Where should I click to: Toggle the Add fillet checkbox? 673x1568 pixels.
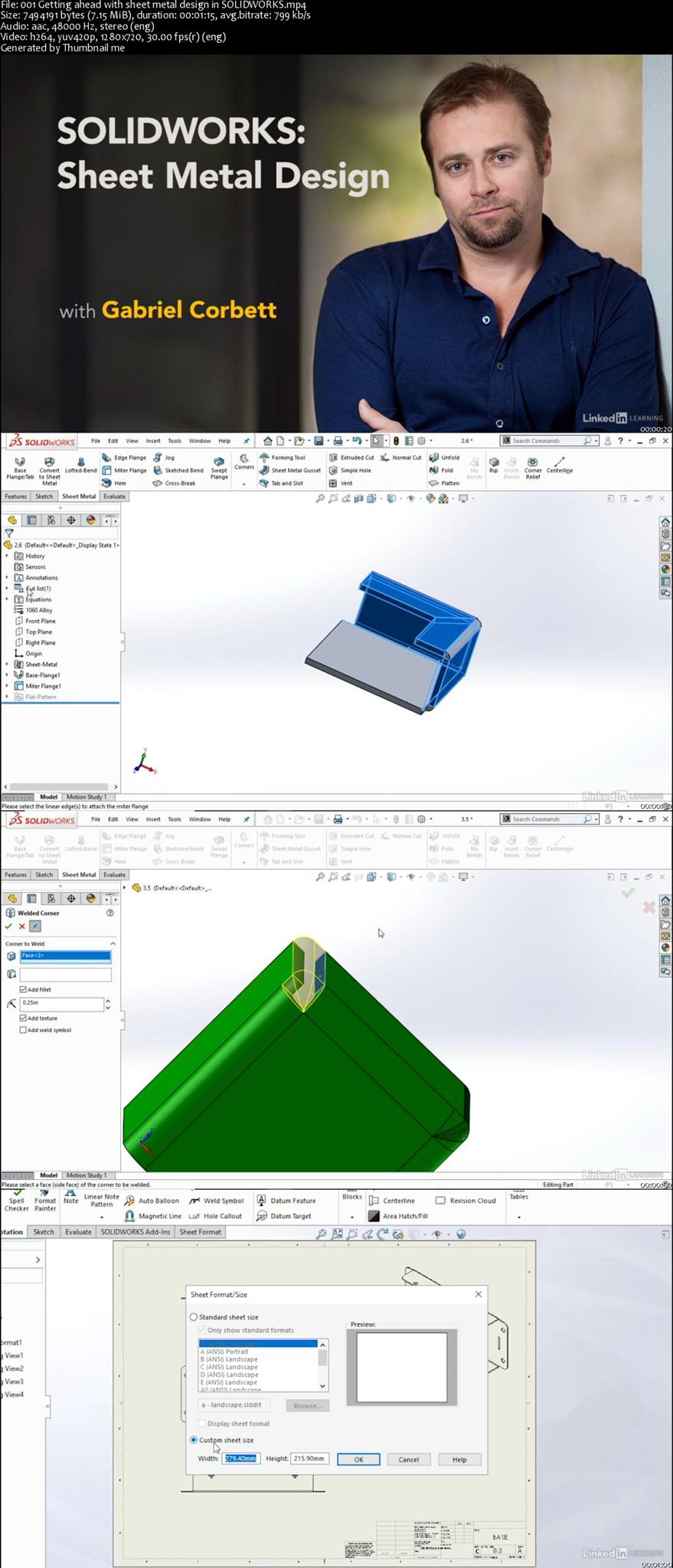pos(23,989)
